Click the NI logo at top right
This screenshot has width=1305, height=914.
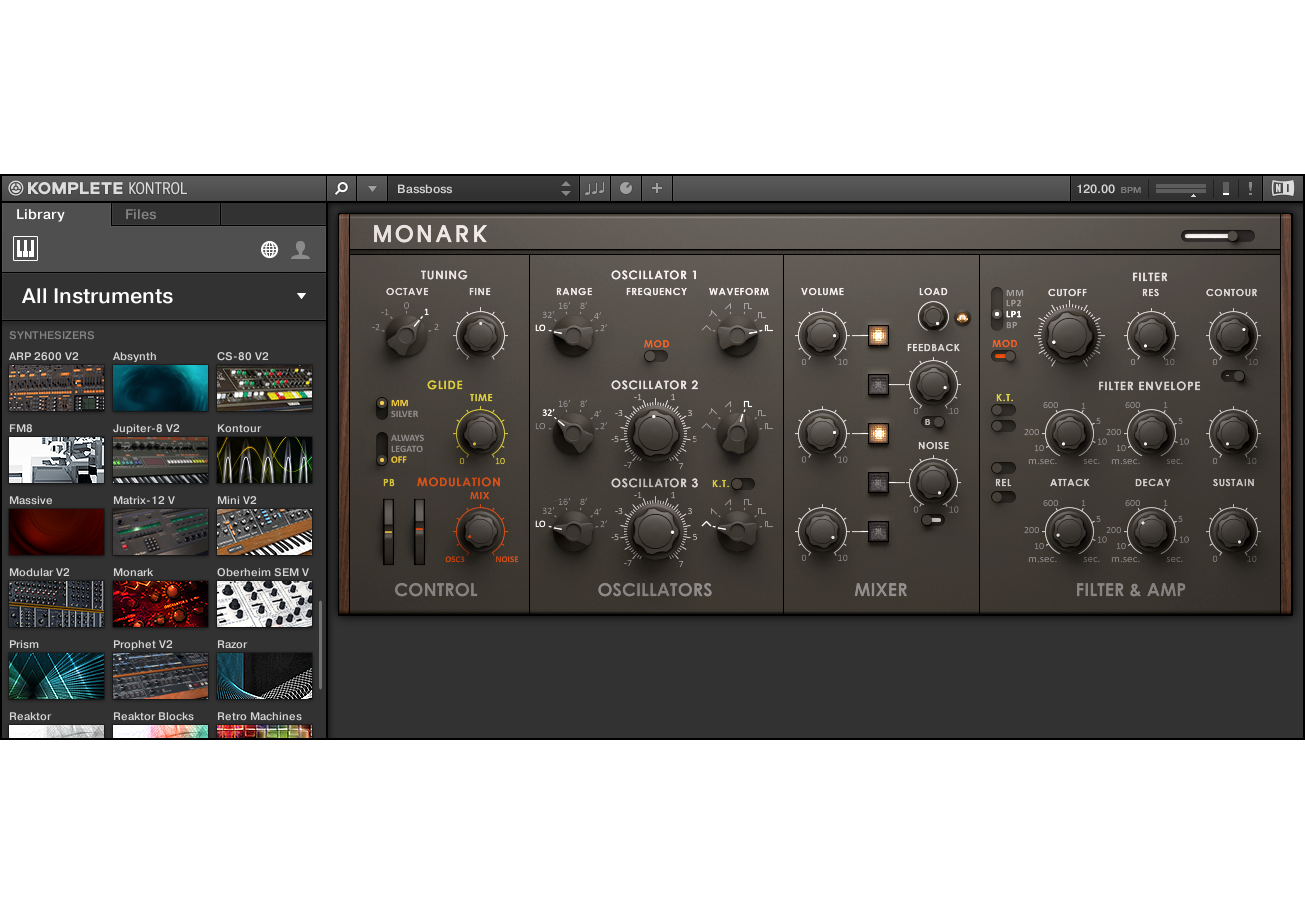(1282, 188)
